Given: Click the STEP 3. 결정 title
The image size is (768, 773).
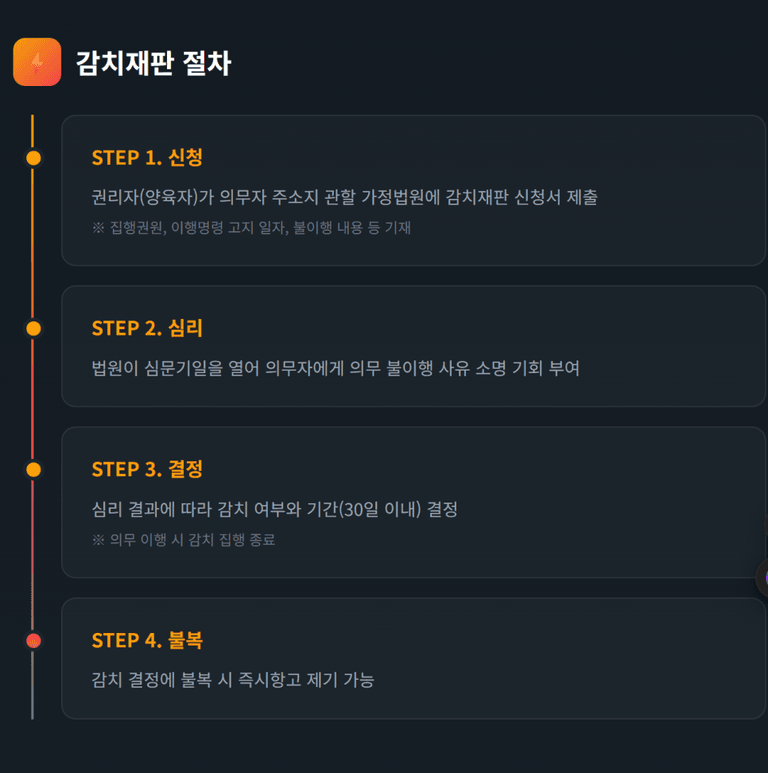Looking at the screenshot, I should pyautogui.click(x=147, y=469).
